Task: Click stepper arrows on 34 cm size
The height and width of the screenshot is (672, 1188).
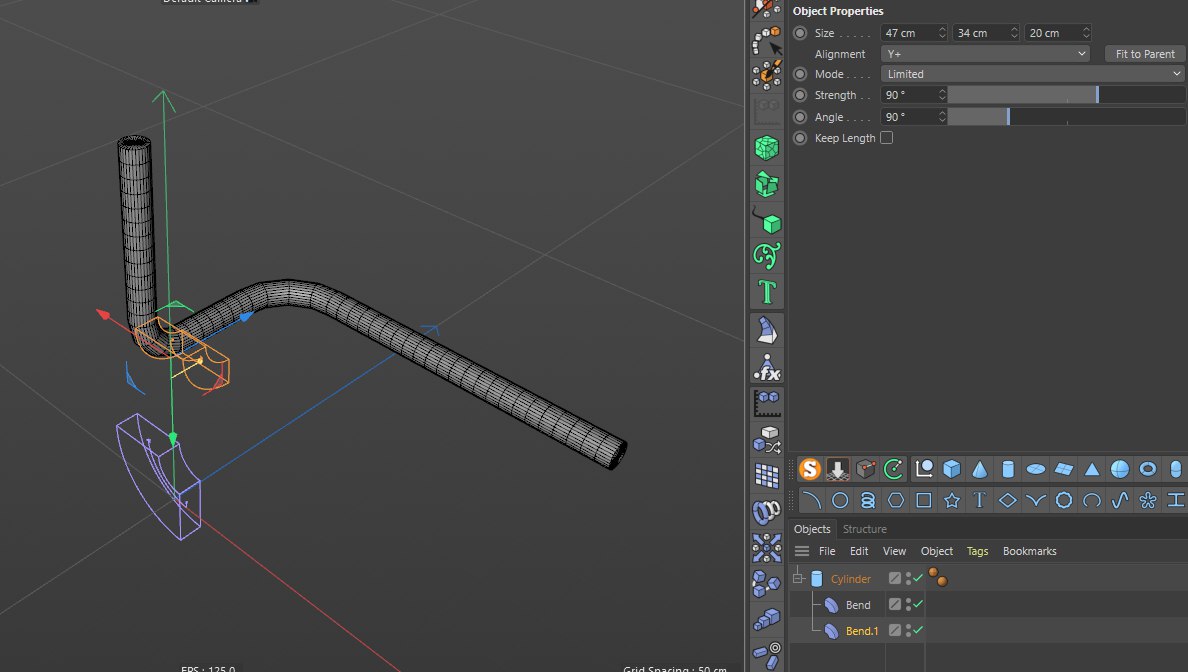Action: [x=1014, y=33]
